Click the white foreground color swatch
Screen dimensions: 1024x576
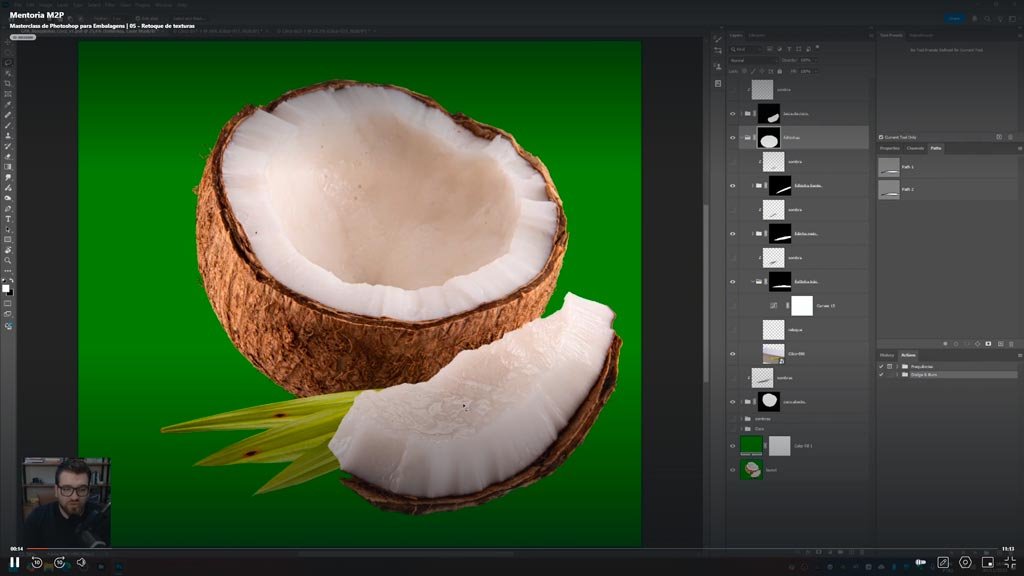point(6,288)
